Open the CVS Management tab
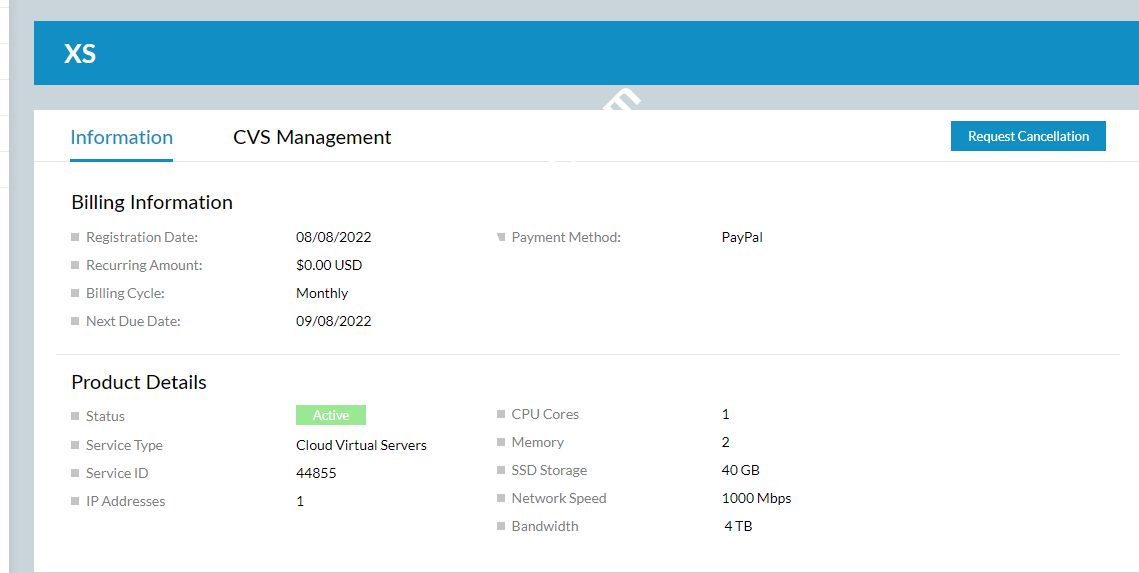 pyautogui.click(x=312, y=138)
